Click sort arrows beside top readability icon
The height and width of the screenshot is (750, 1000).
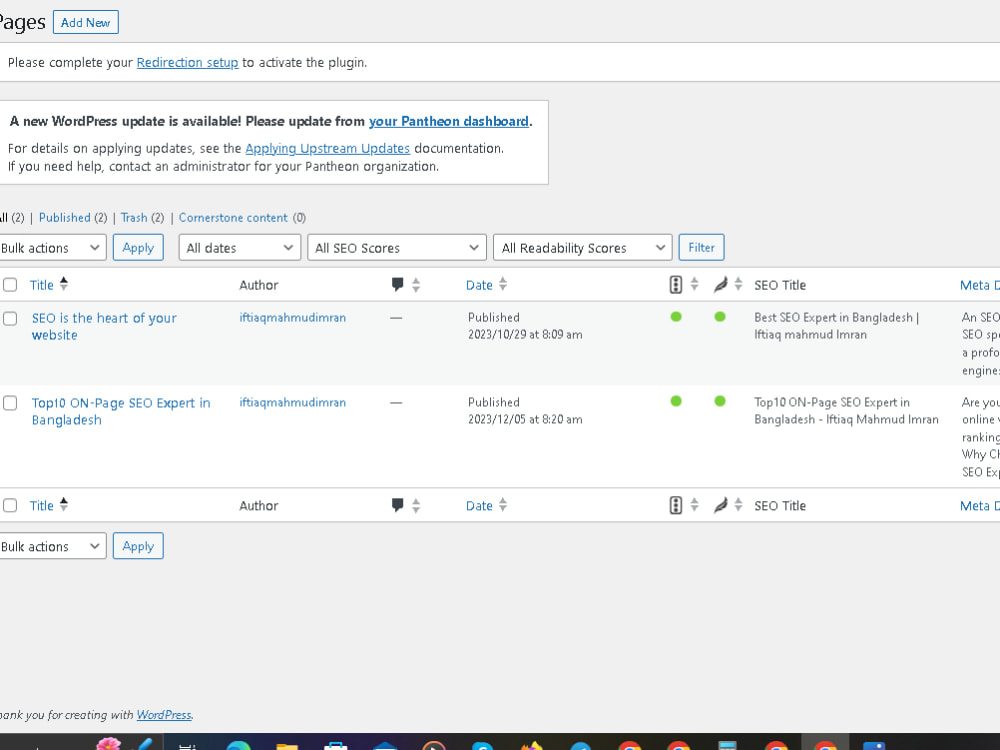point(738,284)
